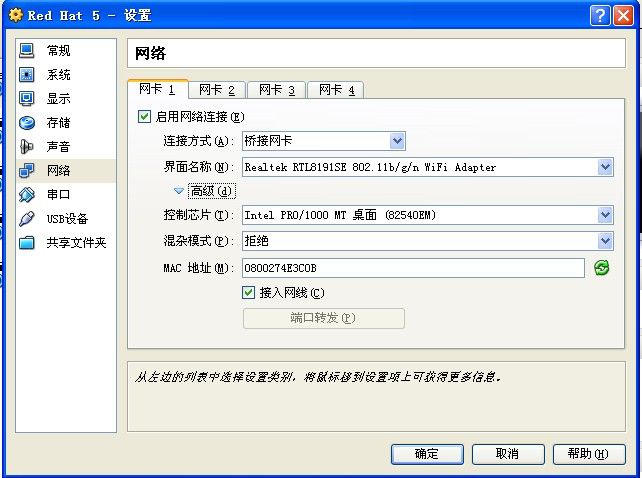Open the 常规 (General) settings icon

(27, 51)
